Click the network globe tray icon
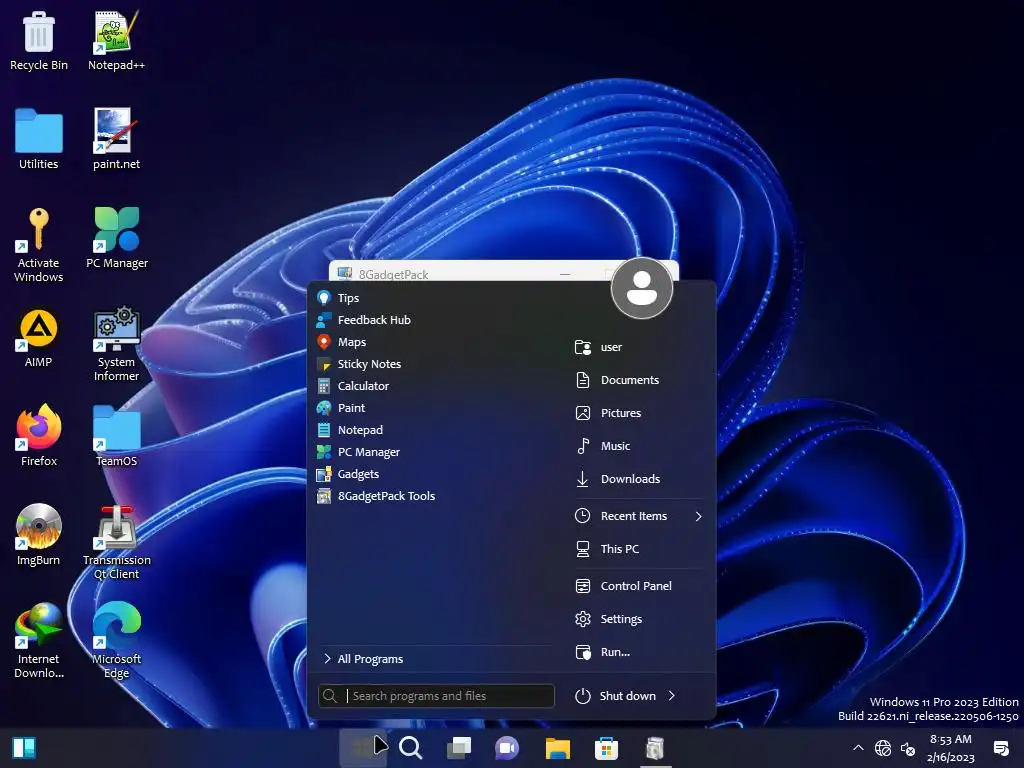Viewport: 1024px width, 768px height. pyautogui.click(x=883, y=748)
